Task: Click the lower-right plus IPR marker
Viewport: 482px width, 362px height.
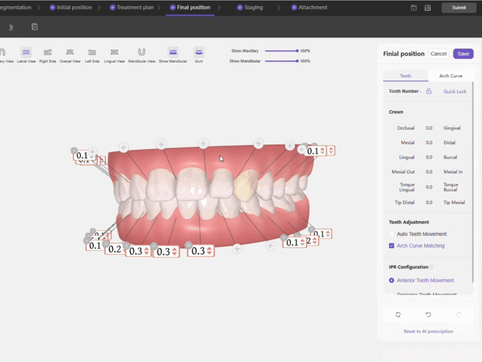Action: 270,246
